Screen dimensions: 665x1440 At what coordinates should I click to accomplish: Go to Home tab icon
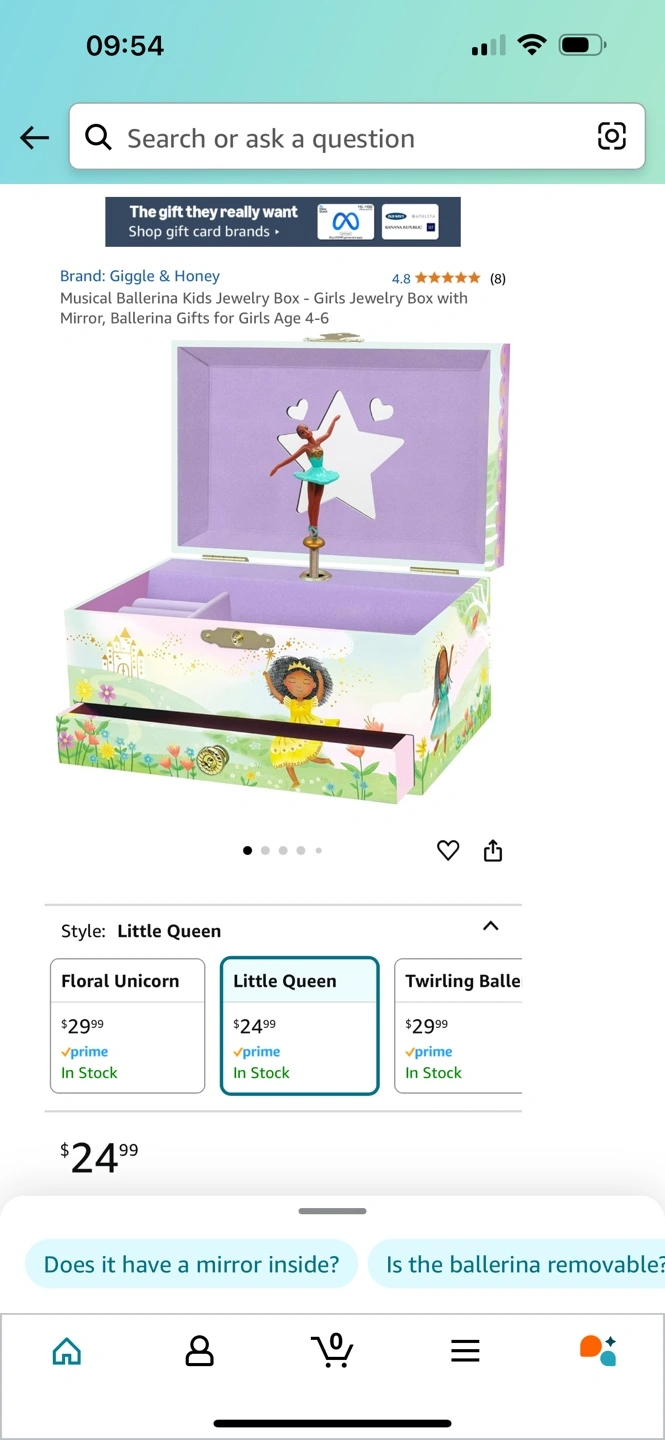(x=67, y=1351)
